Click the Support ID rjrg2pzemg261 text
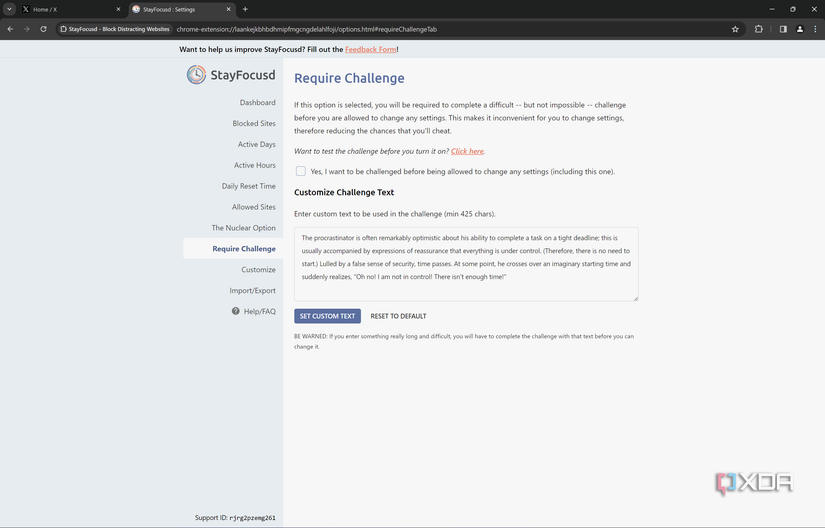The image size is (825, 528). click(235, 517)
